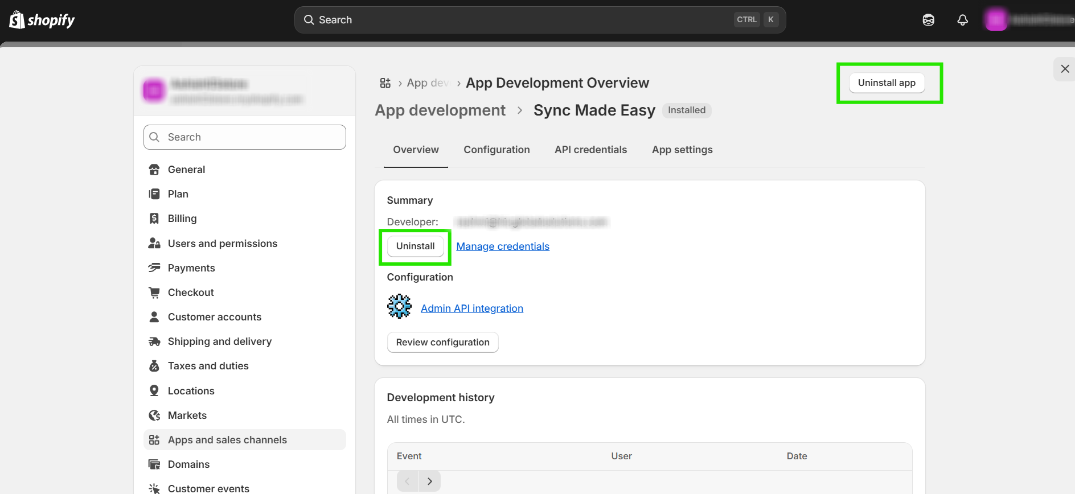The height and width of the screenshot is (494, 1075).
Task: Click the Admin API integration gear icon
Action: pyautogui.click(x=400, y=307)
